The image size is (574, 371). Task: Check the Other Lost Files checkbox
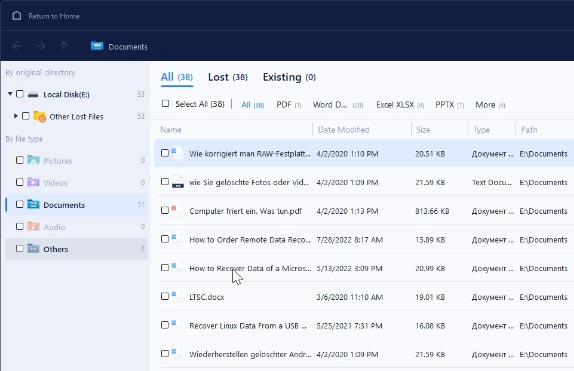pyautogui.click(x=25, y=116)
